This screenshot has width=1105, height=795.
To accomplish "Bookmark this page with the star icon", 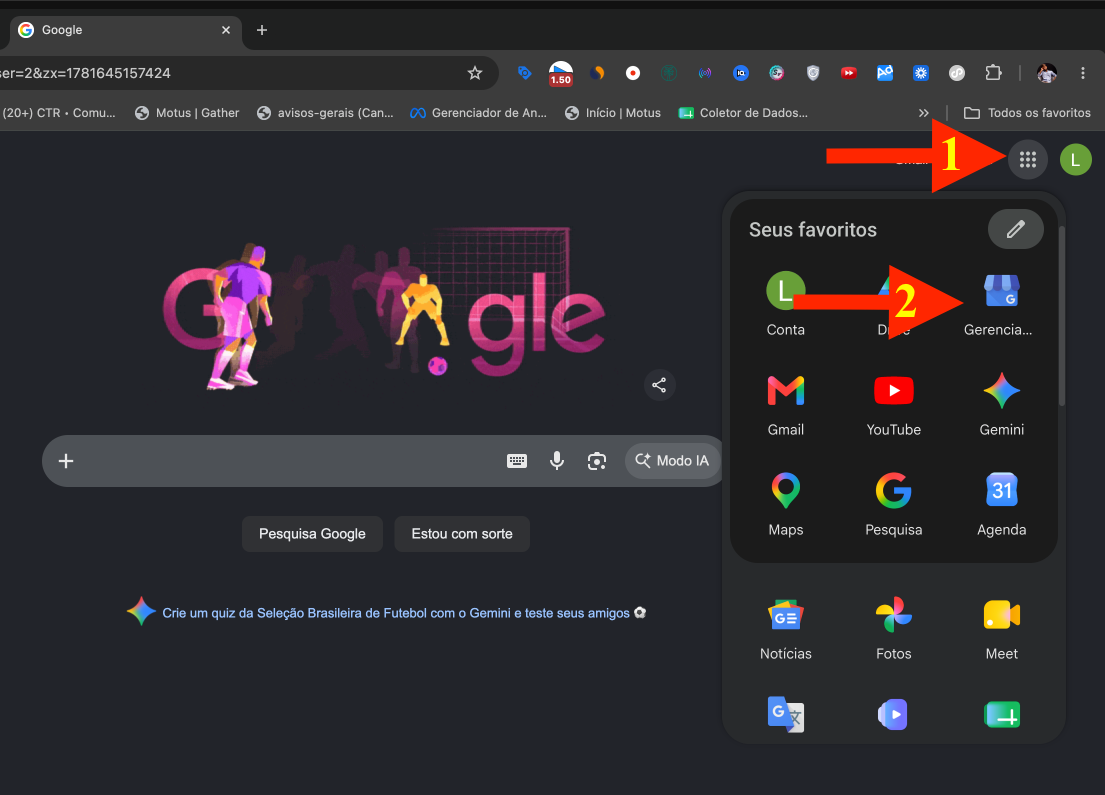I will [x=474, y=73].
